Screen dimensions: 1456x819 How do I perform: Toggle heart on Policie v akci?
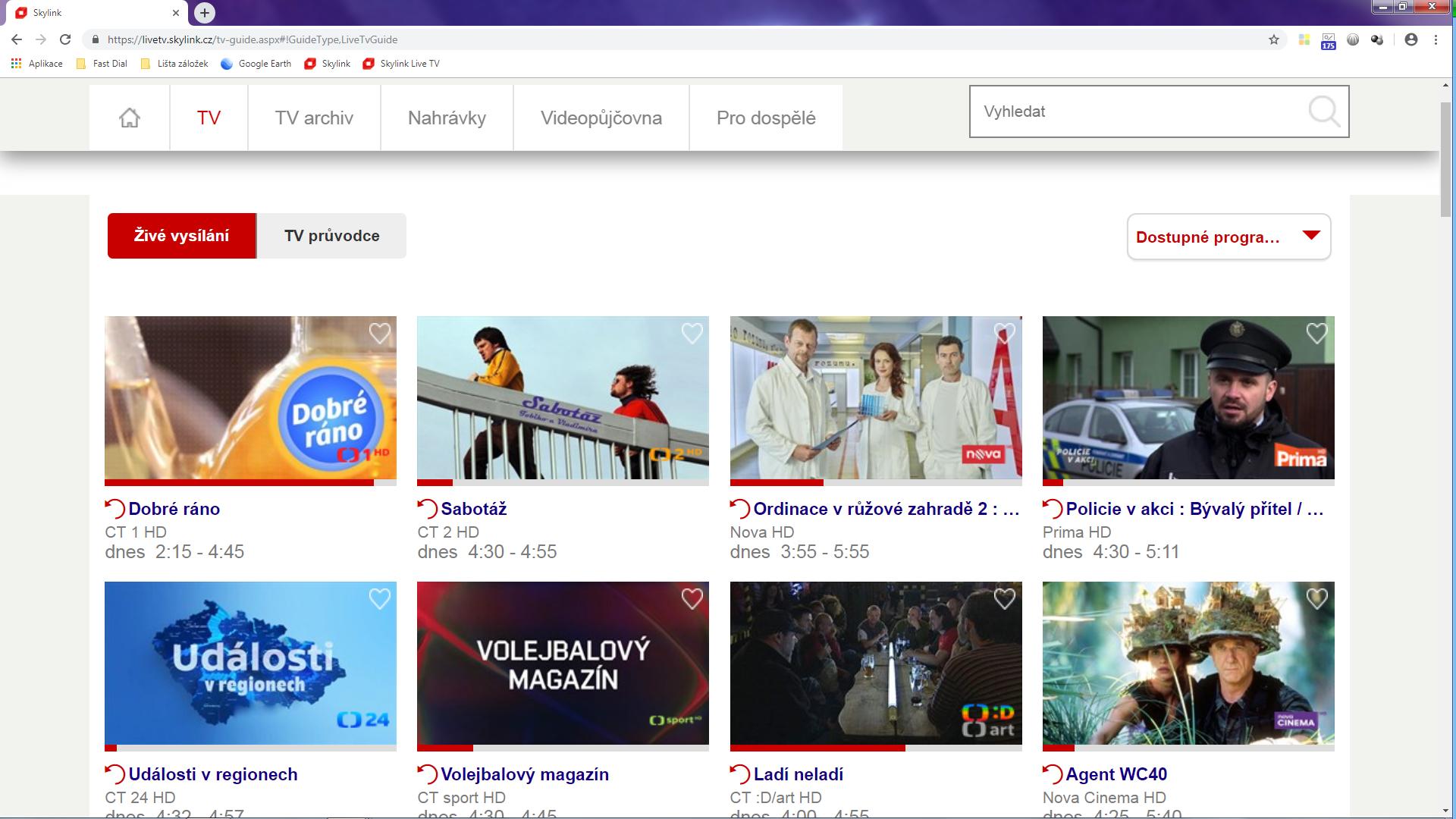1317,333
